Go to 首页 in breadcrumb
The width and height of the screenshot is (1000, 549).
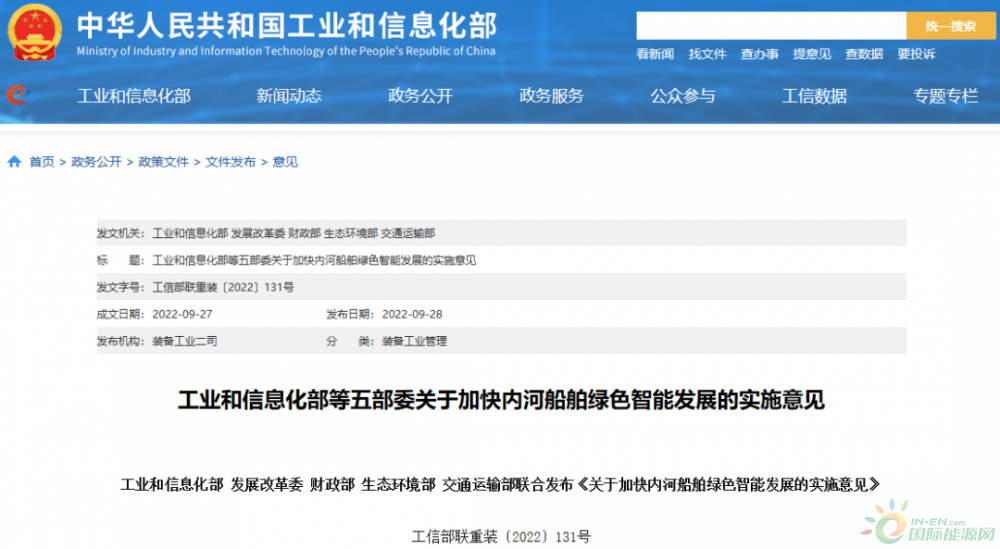[42, 162]
